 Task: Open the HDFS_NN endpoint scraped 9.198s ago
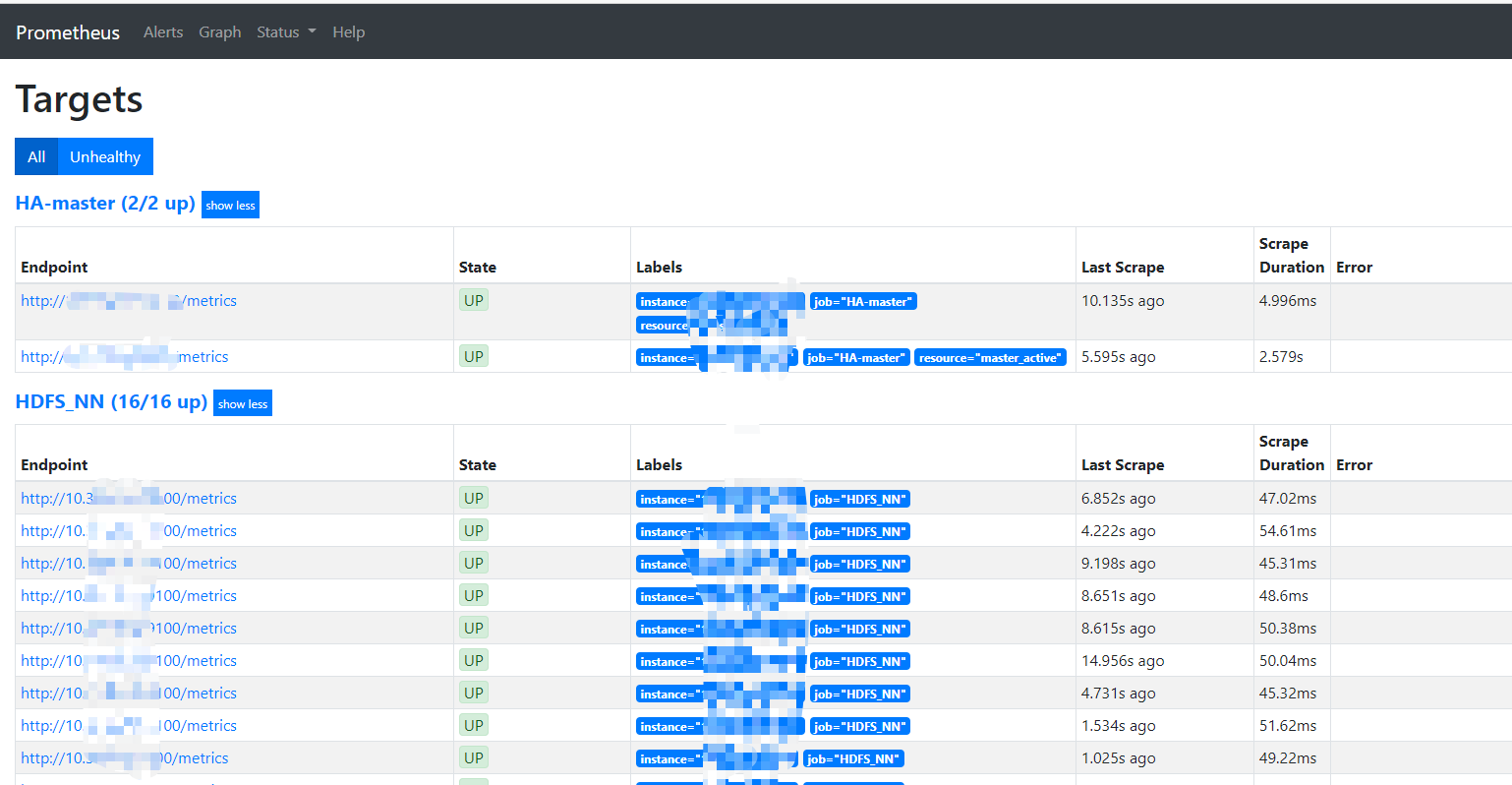[x=129, y=564]
